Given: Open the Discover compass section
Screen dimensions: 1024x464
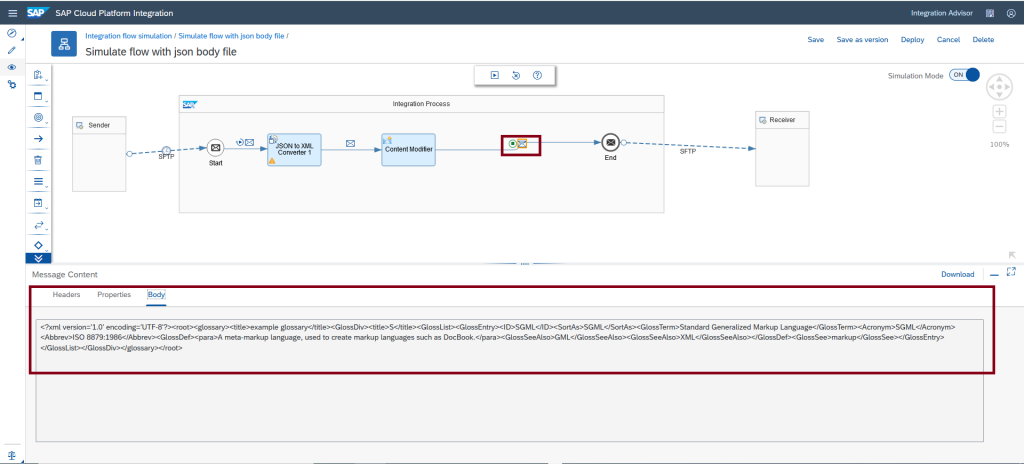Looking at the screenshot, I should point(11,33).
